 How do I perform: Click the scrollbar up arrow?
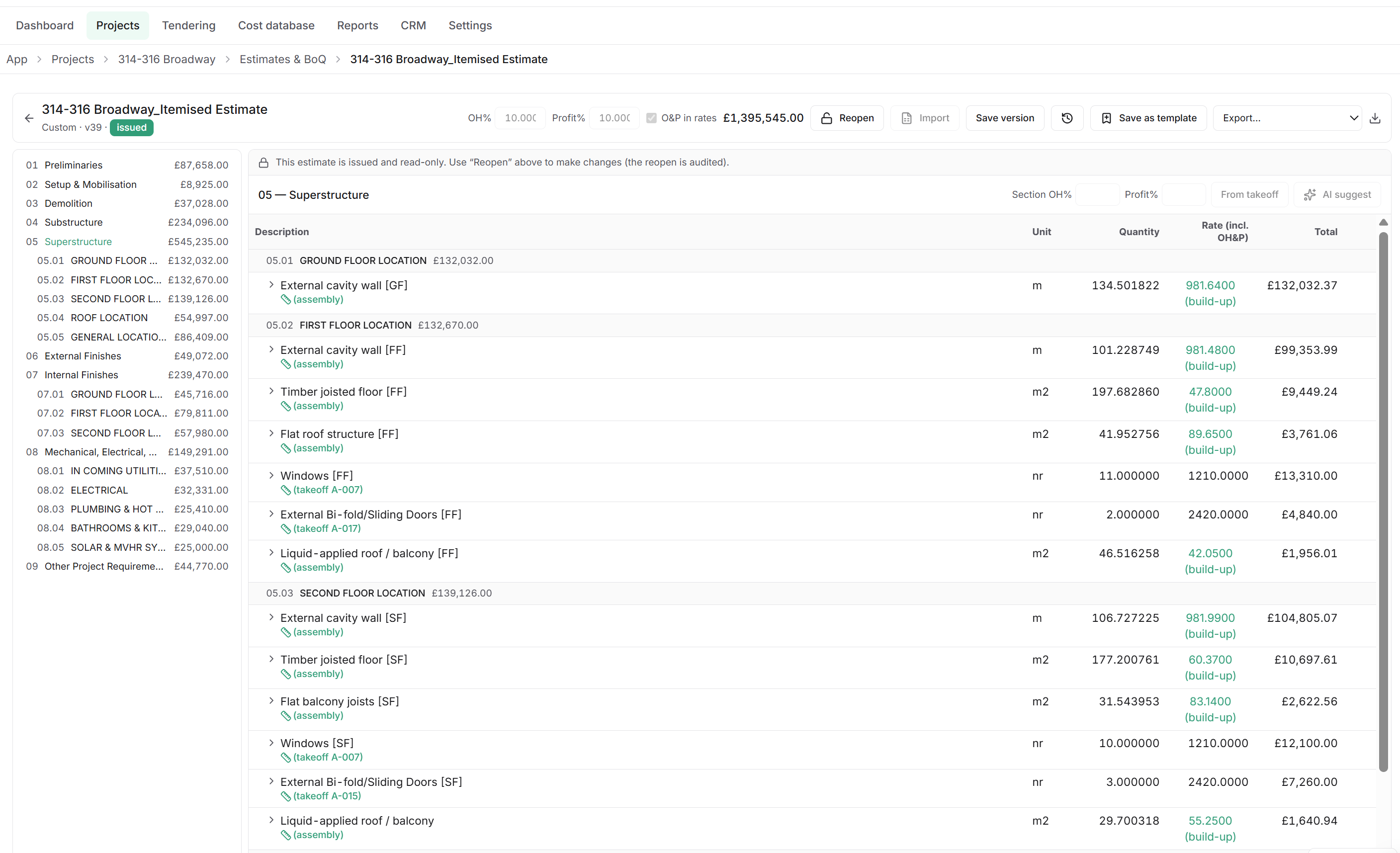[x=1383, y=223]
